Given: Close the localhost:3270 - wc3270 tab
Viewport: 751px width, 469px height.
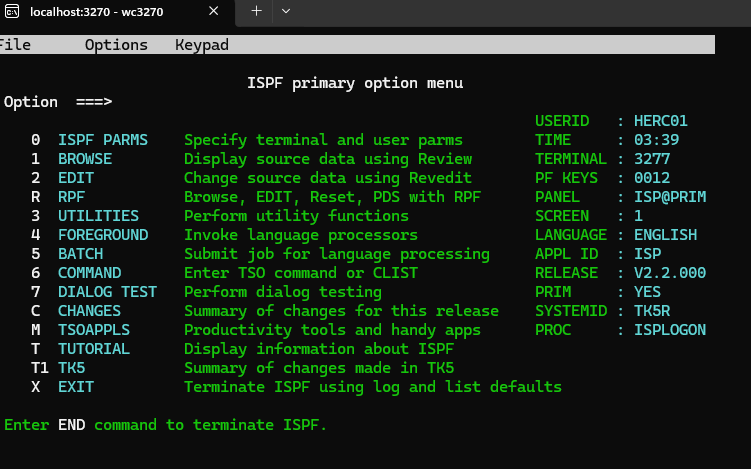Looking at the screenshot, I should tap(214, 11).
